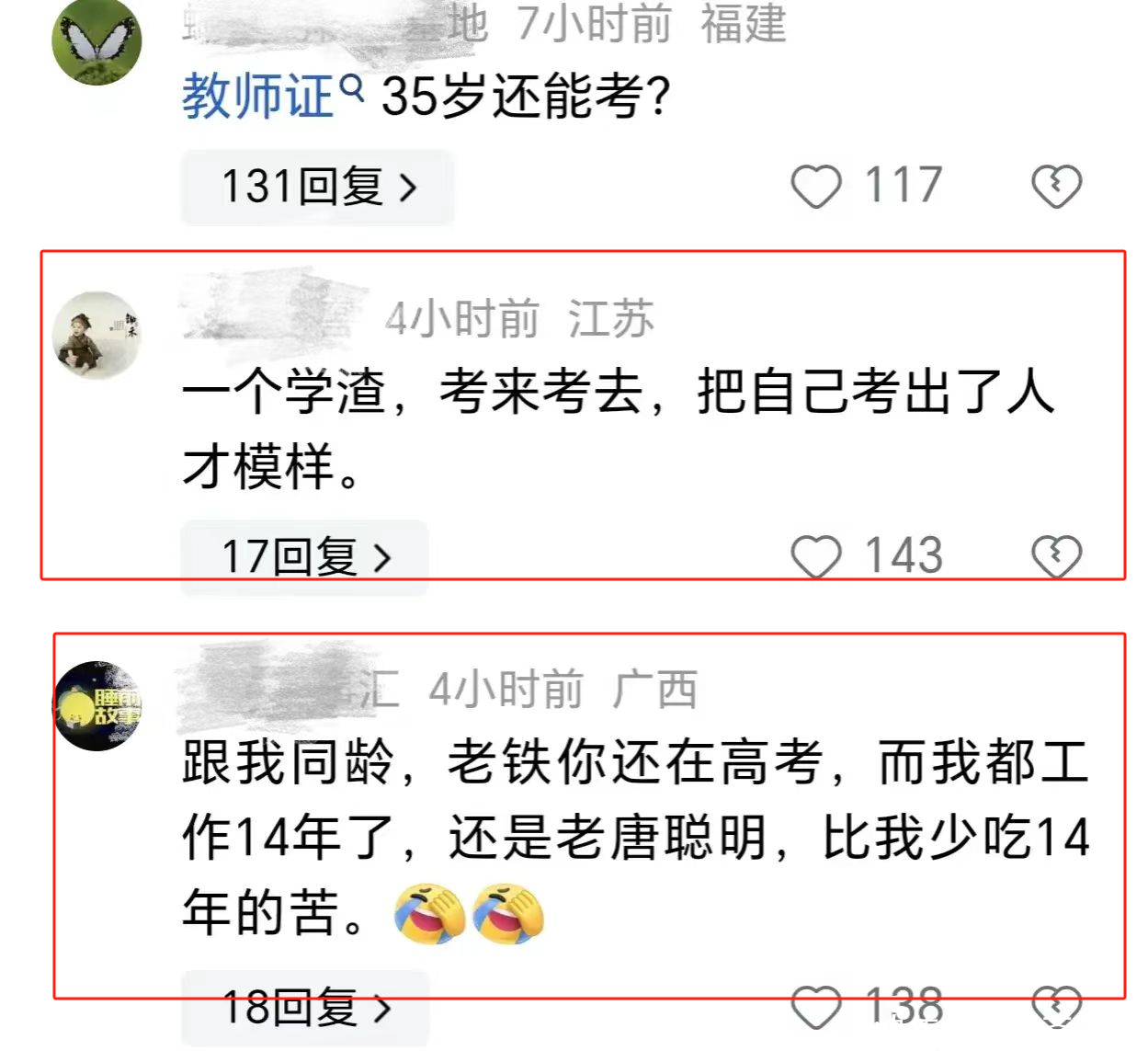Tap the 143 like count
The image size is (1148, 1051).
(904, 556)
